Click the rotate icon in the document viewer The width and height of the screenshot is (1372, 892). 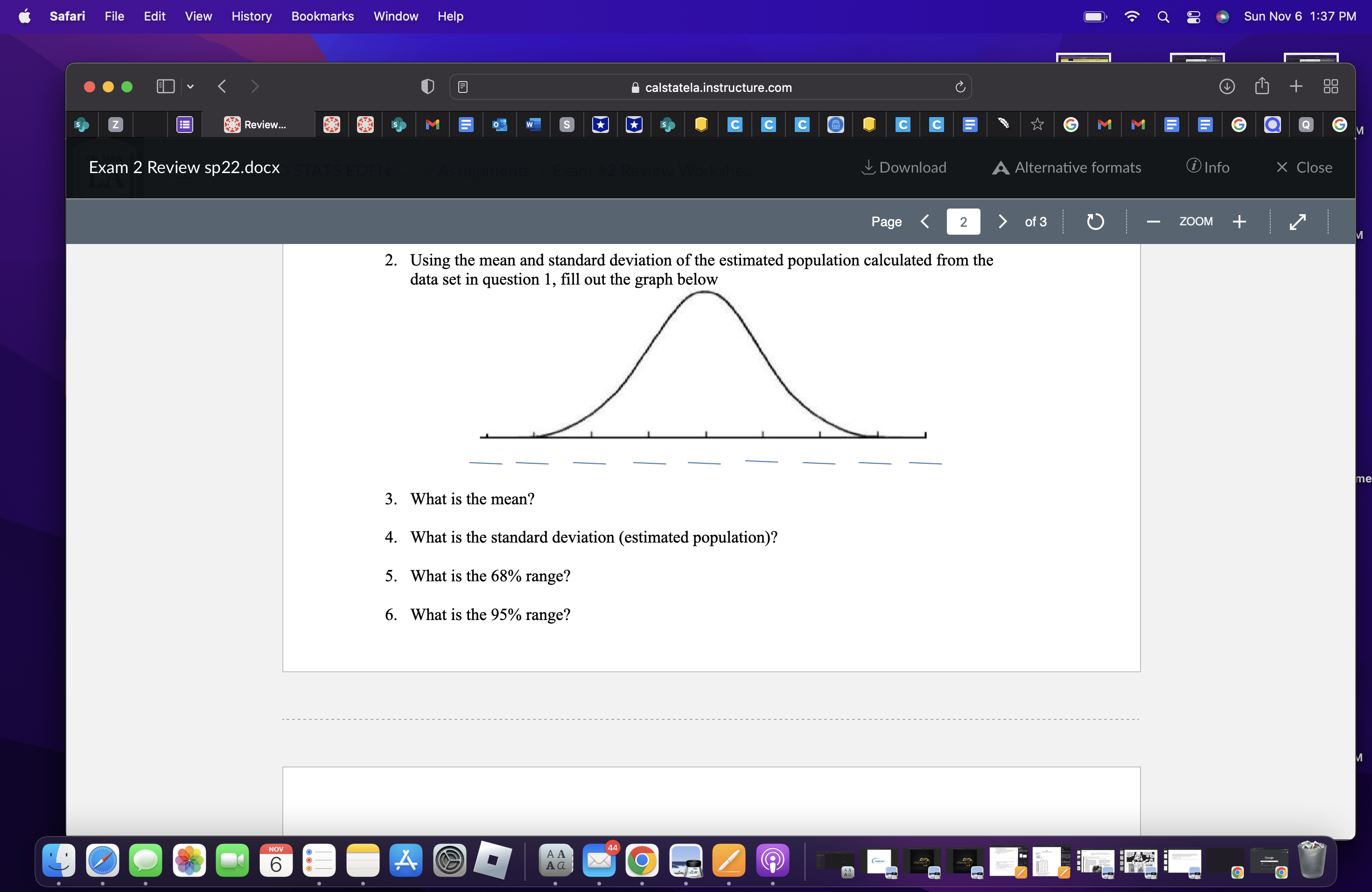pos(1095,221)
